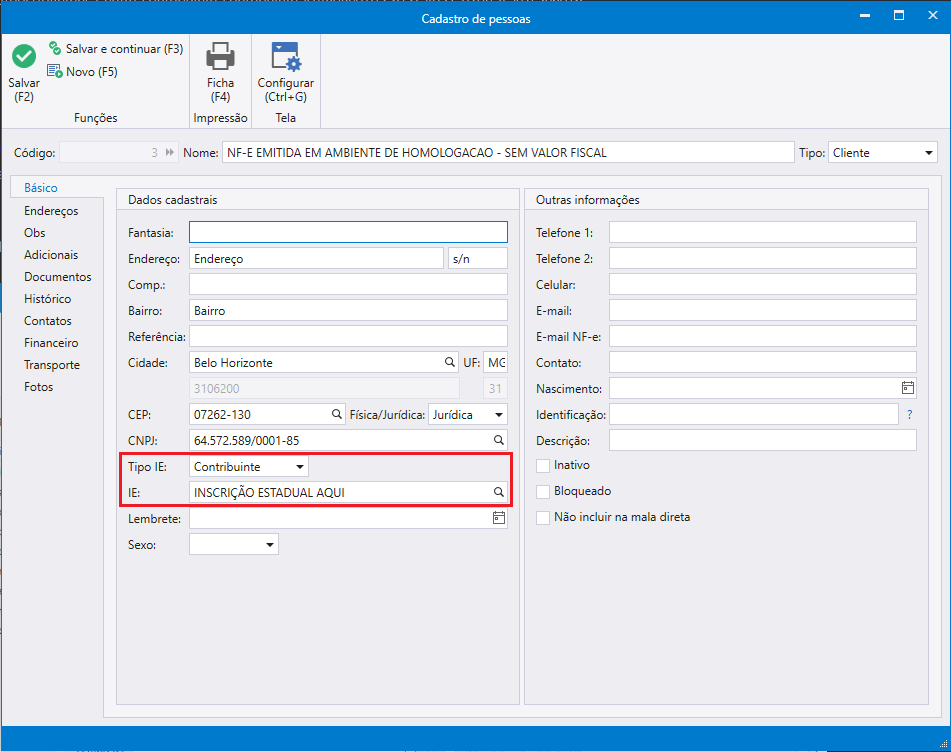Switch to the Financeiro tab

(51, 343)
